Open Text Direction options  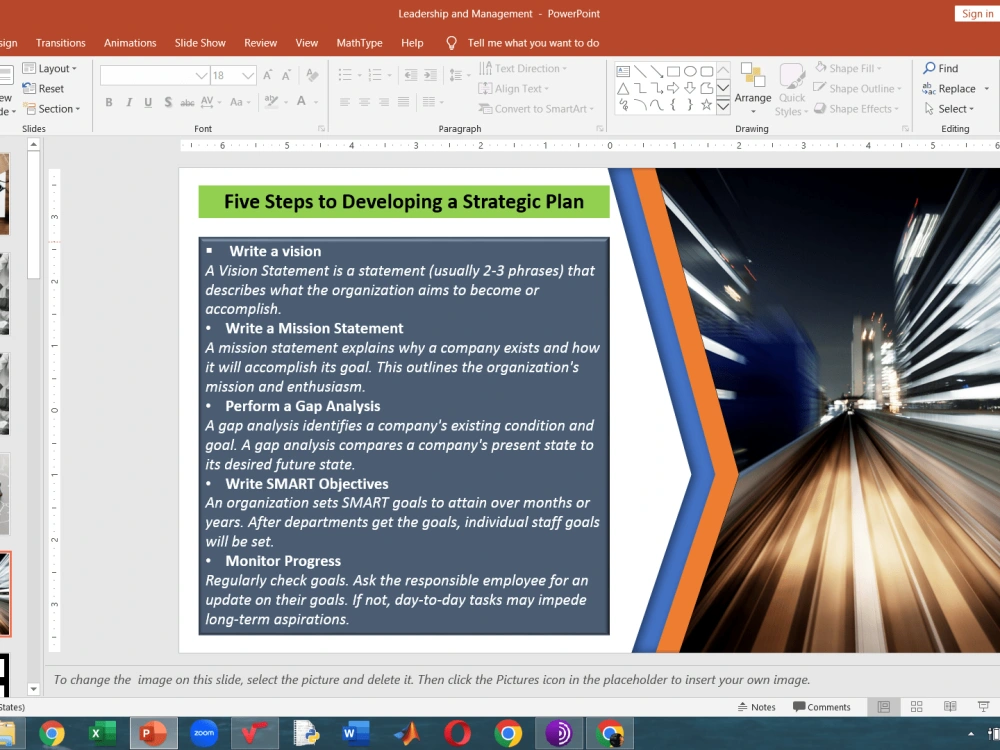[522, 68]
